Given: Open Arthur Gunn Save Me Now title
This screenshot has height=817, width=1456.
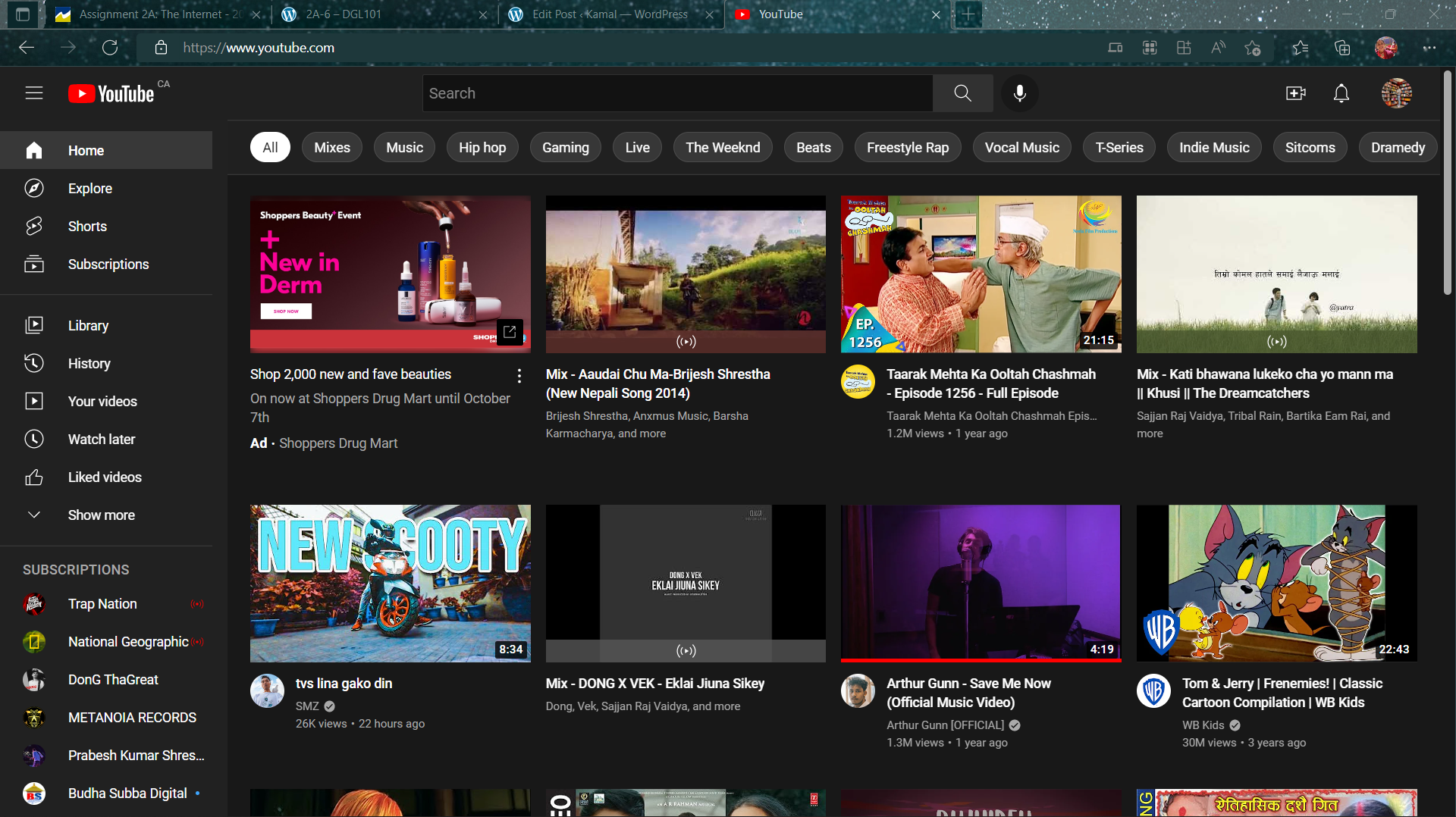Looking at the screenshot, I should 968,693.
